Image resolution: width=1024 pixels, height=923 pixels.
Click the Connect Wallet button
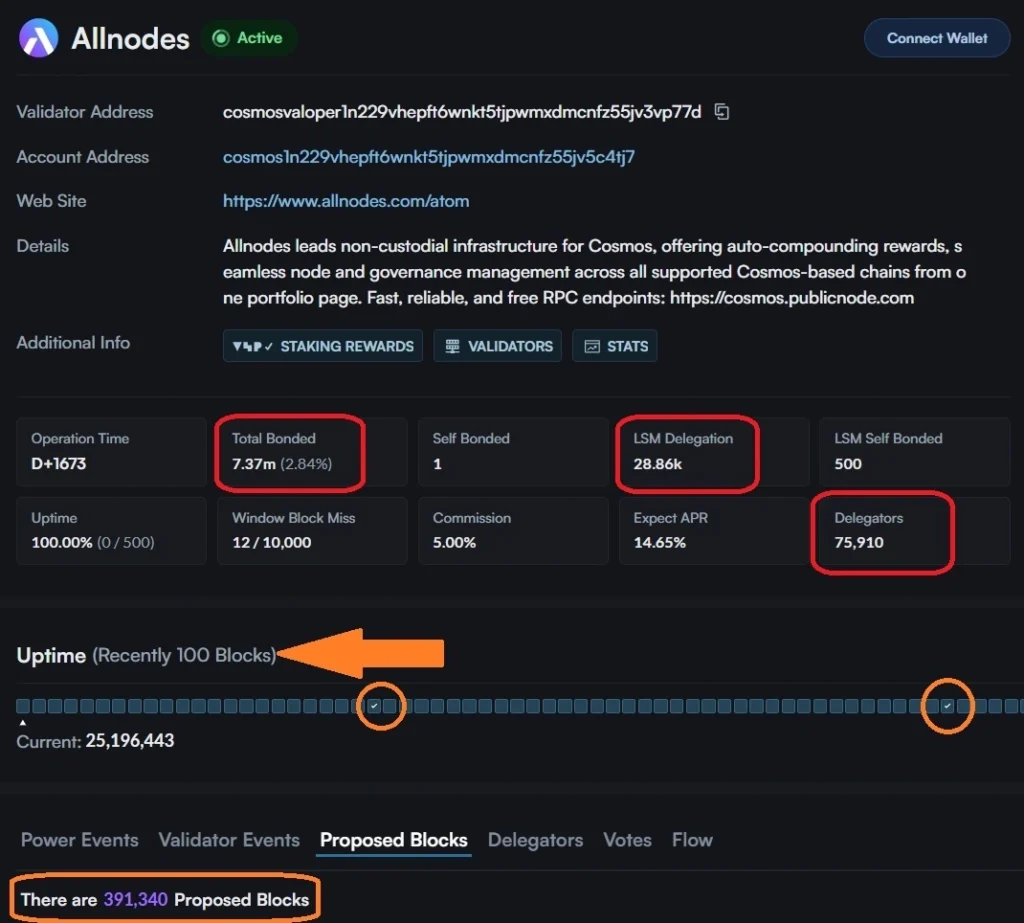936,38
